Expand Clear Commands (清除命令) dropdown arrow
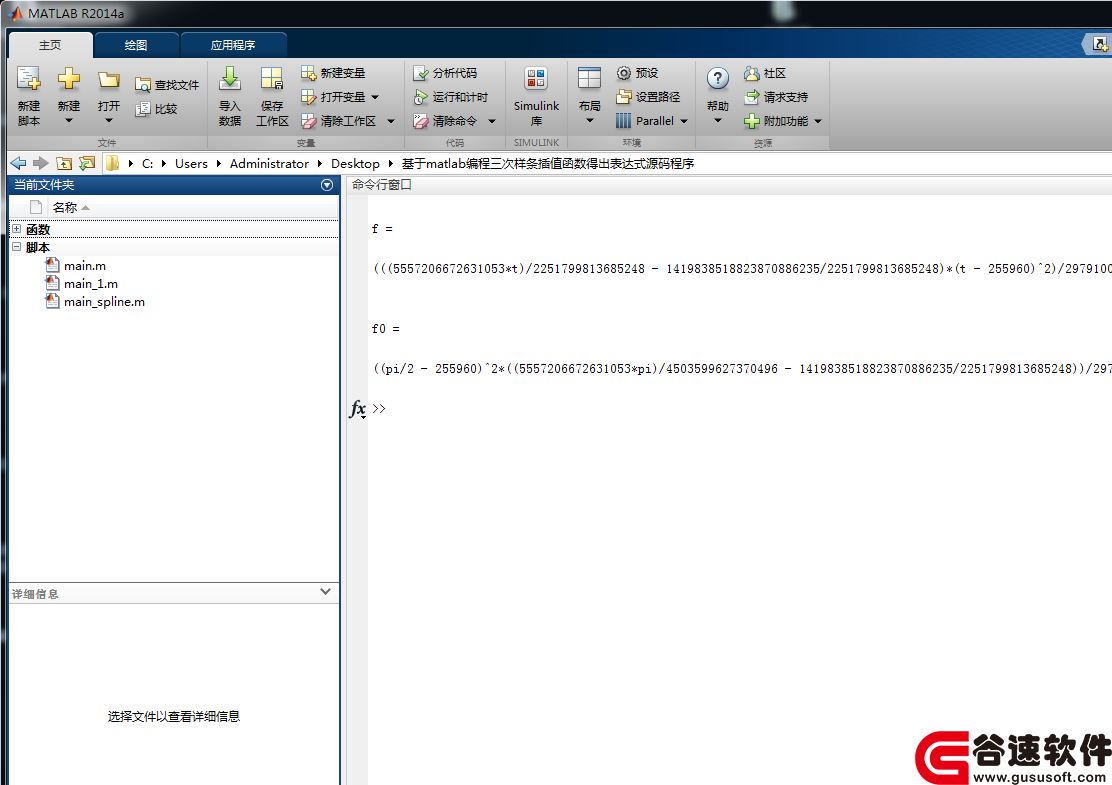The width and height of the screenshot is (1112, 785). click(x=491, y=121)
